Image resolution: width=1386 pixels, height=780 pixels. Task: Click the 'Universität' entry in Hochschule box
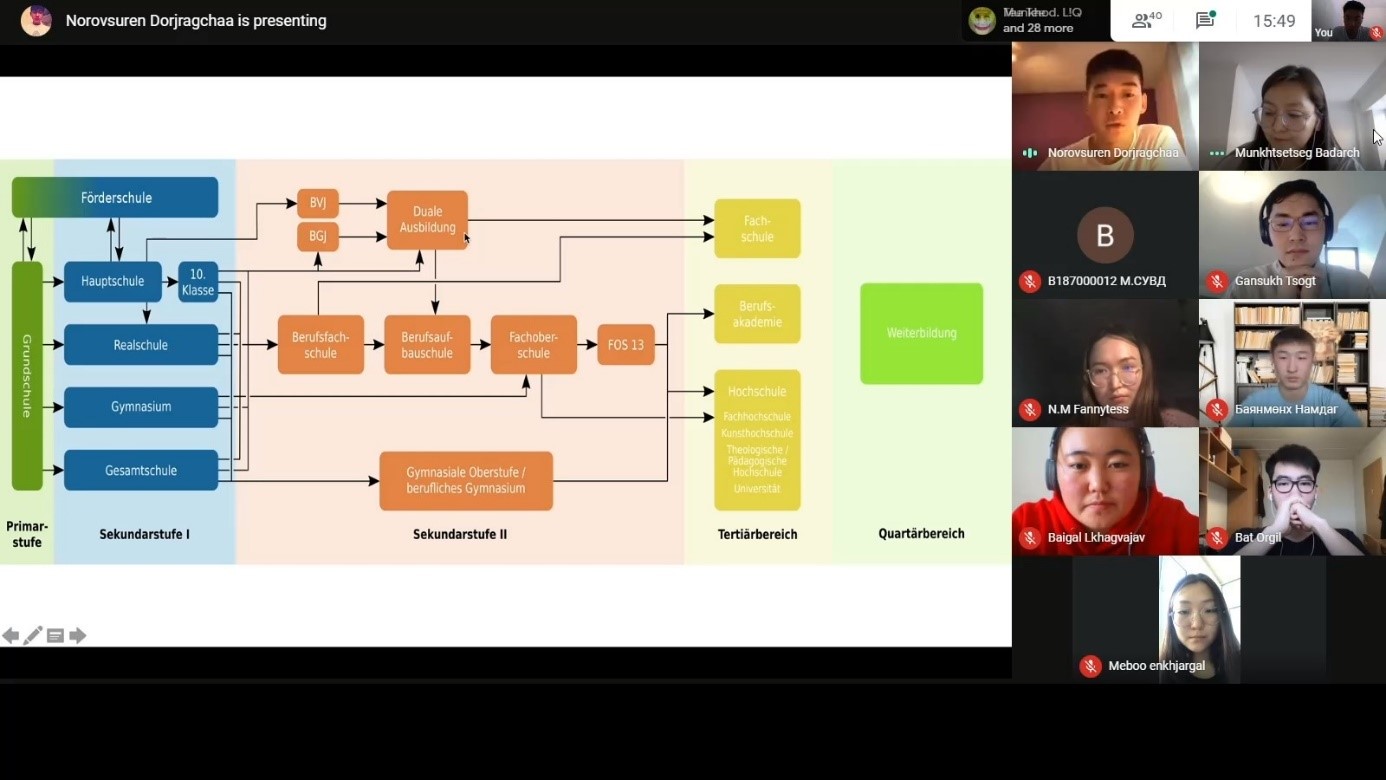(x=757, y=489)
